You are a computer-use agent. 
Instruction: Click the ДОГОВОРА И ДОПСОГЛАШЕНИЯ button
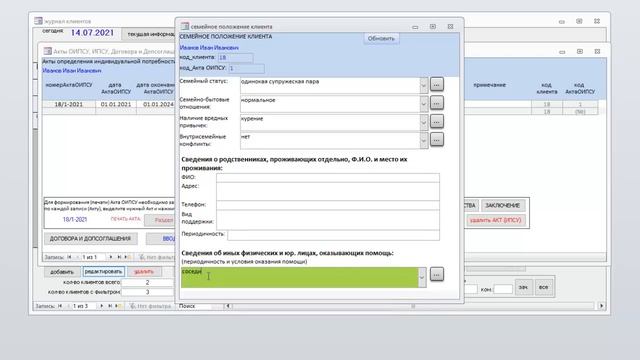coord(90,238)
